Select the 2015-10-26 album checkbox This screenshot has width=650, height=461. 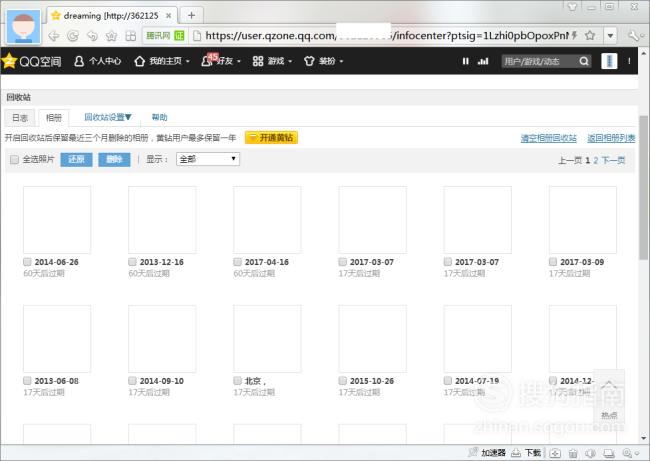tap(343, 381)
